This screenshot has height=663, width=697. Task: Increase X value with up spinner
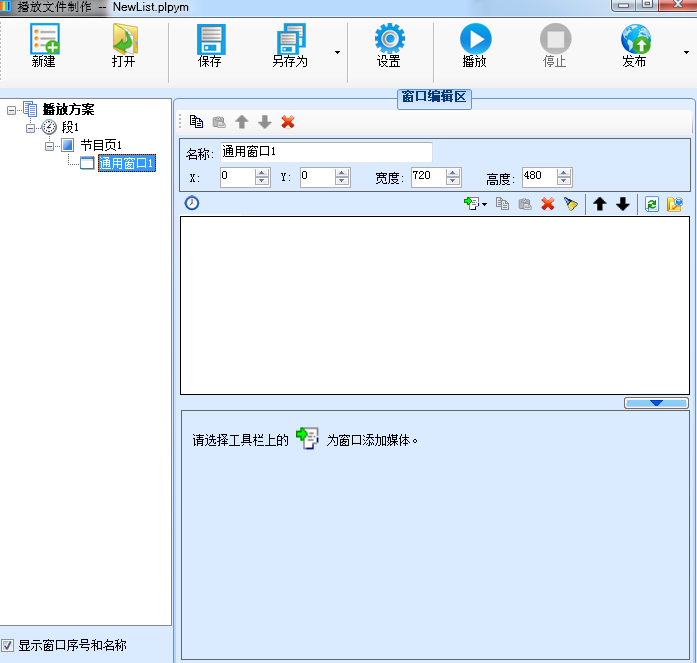(x=262, y=173)
